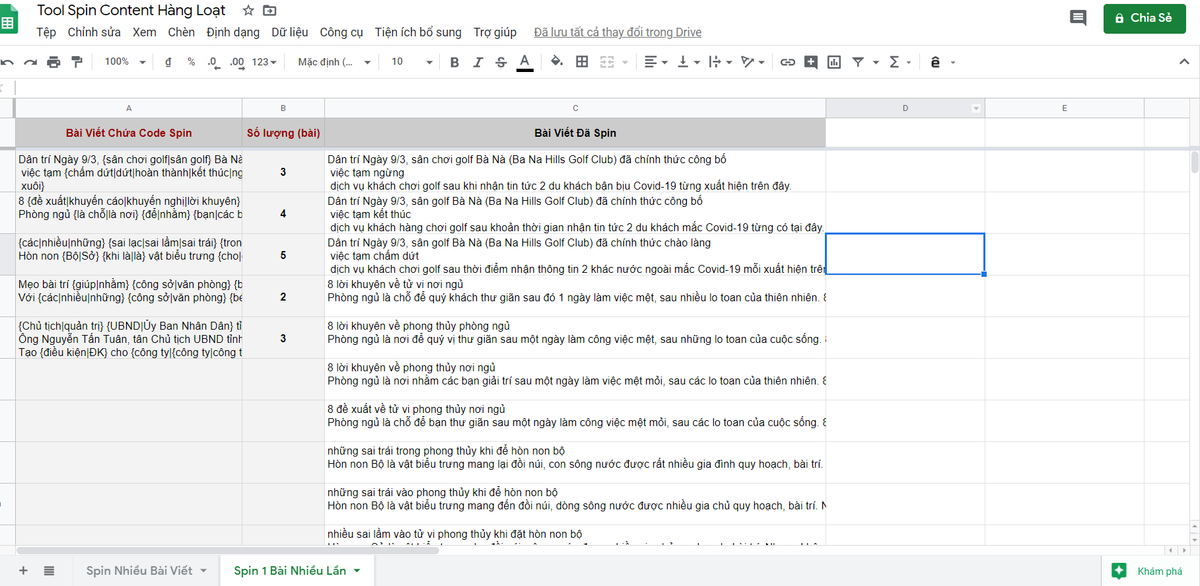
Task: Open horizontal align dropdown
Action: pyautogui.click(x=655, y=62)
